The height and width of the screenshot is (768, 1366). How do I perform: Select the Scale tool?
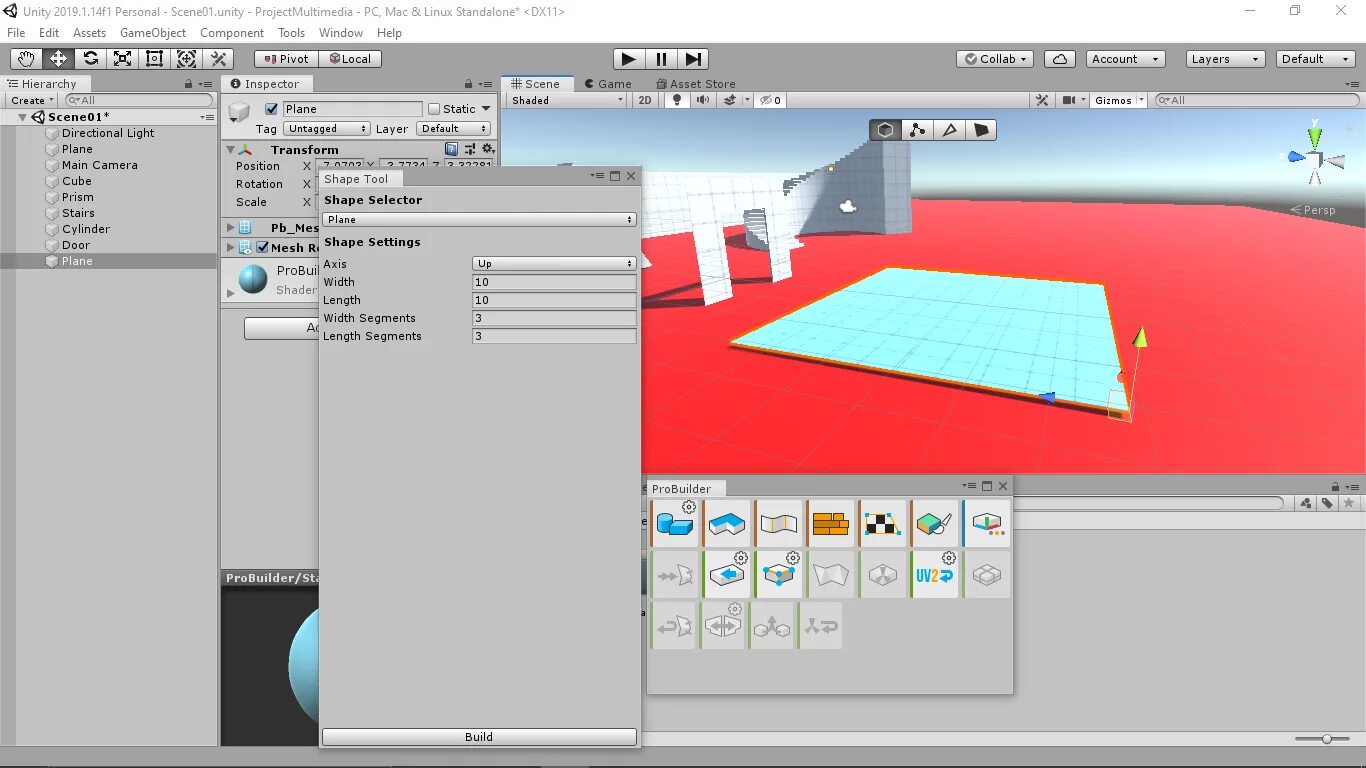click(122, 59)
